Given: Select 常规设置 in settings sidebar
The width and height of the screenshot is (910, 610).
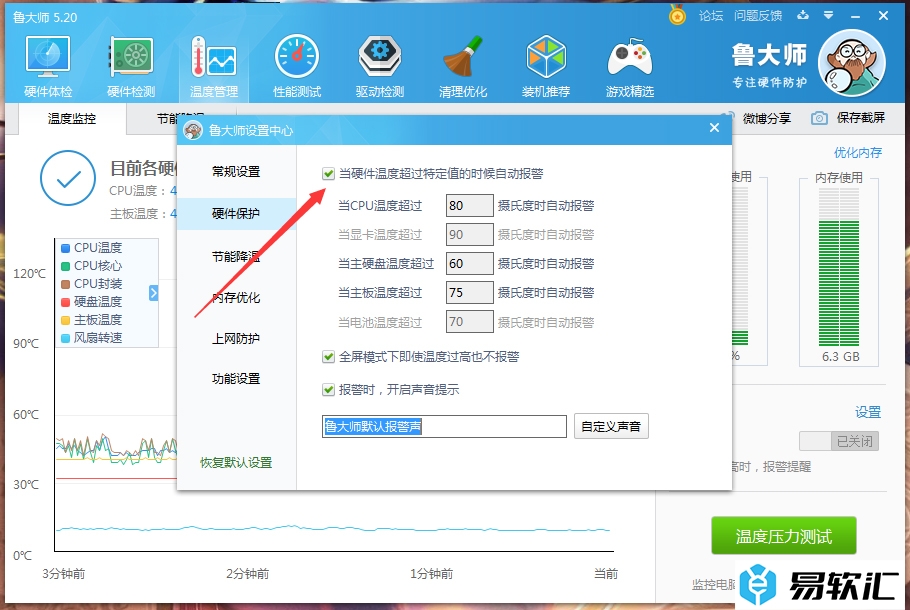Looking at the screenshot, I should 236,172.
